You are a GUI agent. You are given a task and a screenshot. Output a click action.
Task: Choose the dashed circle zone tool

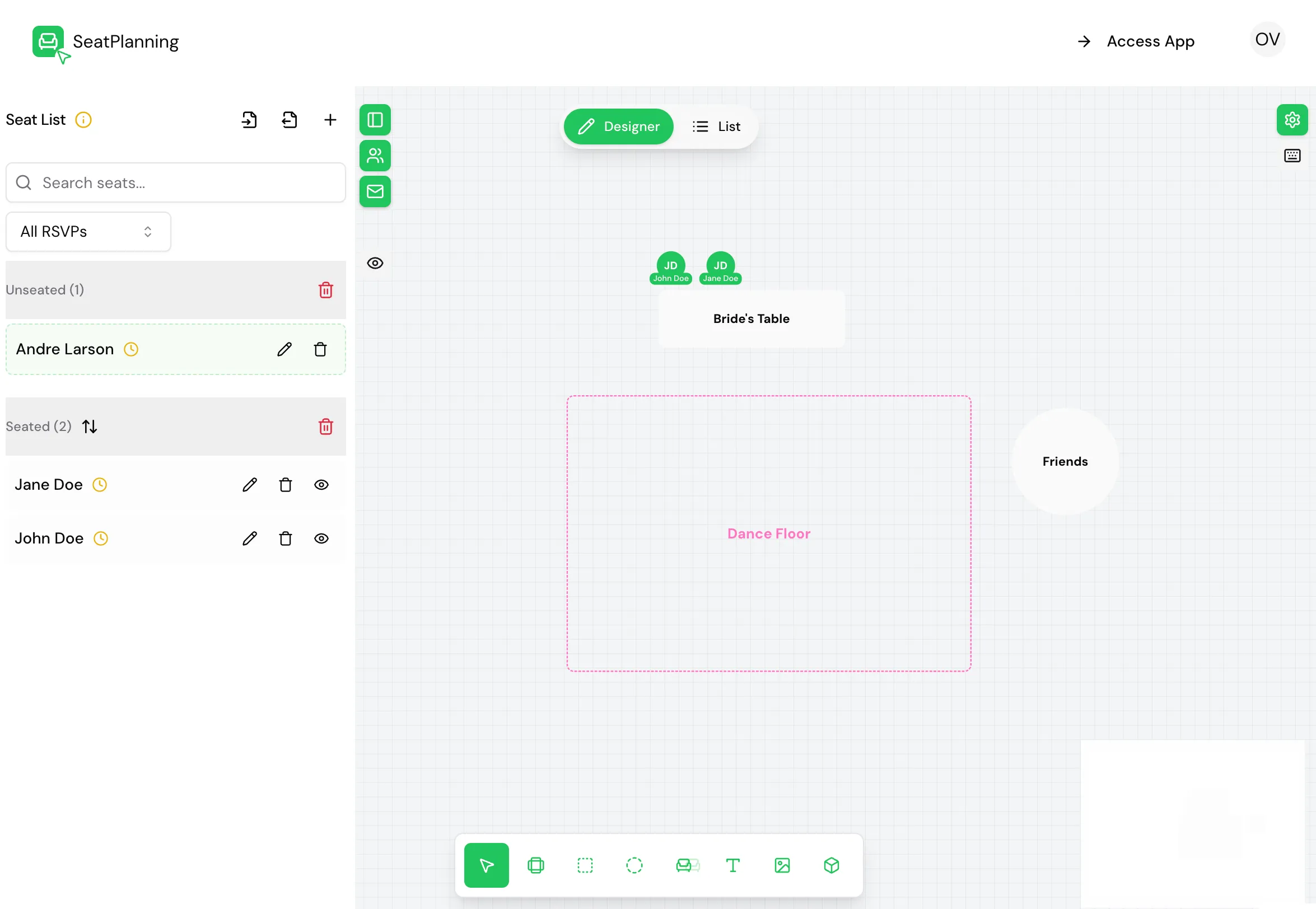pos(634,865)
